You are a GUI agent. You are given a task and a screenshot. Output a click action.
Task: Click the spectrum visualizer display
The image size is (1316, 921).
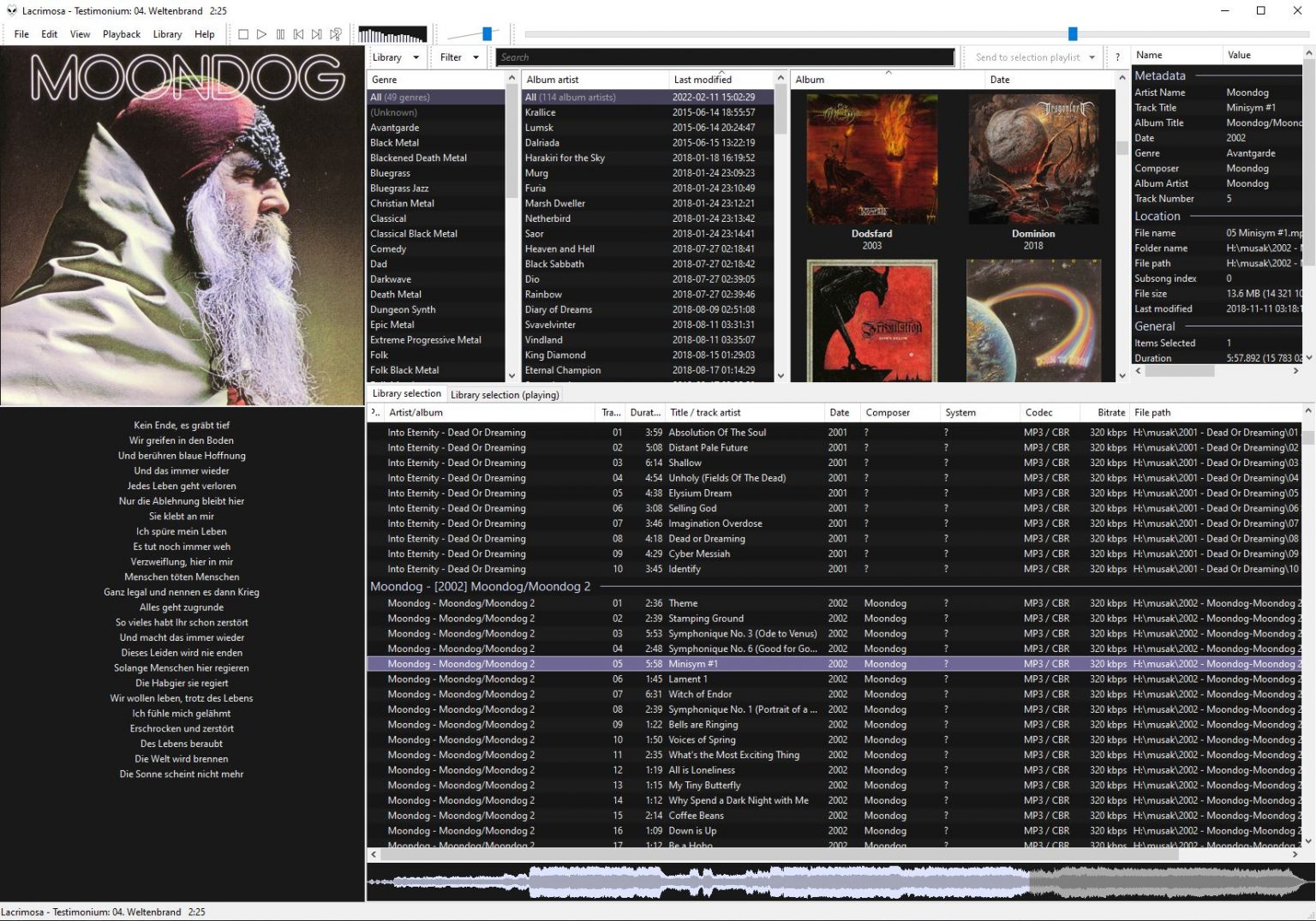[392, 35]
